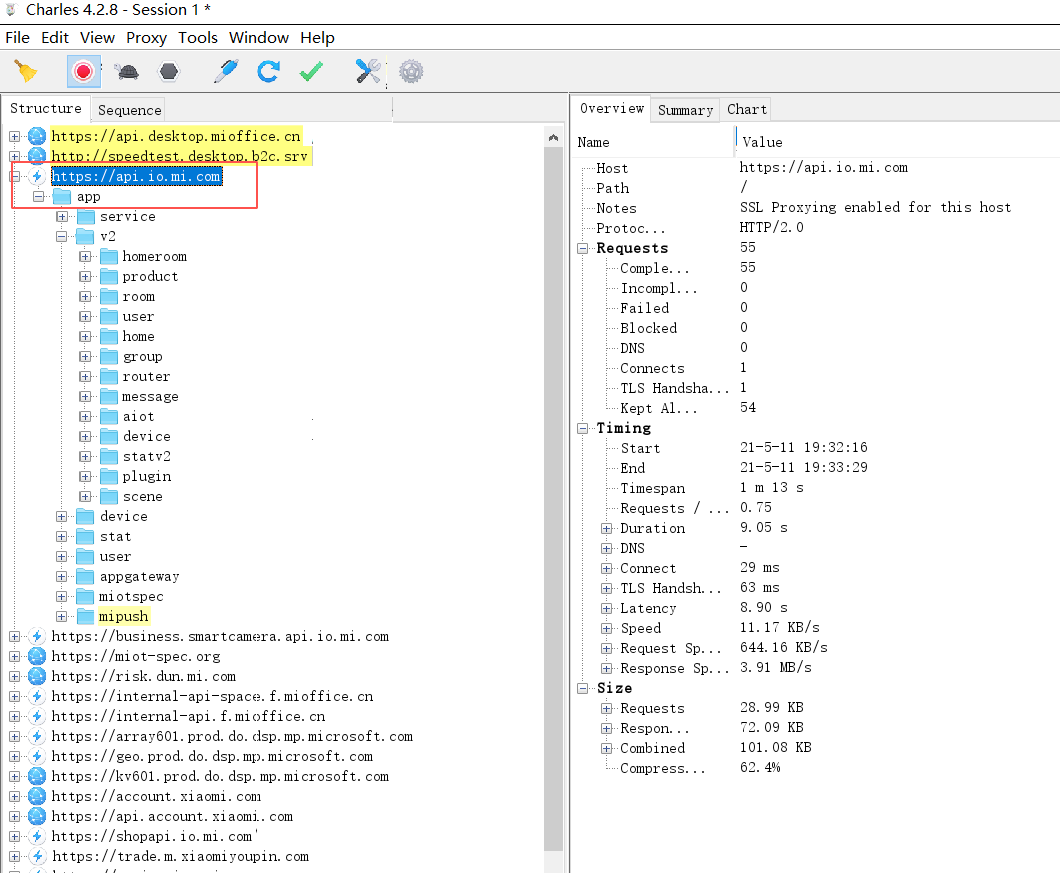Select https://geo.prod.do.dsp.mp.microsoft.com host
The image size is (1060, 873).
coord(212,756)
